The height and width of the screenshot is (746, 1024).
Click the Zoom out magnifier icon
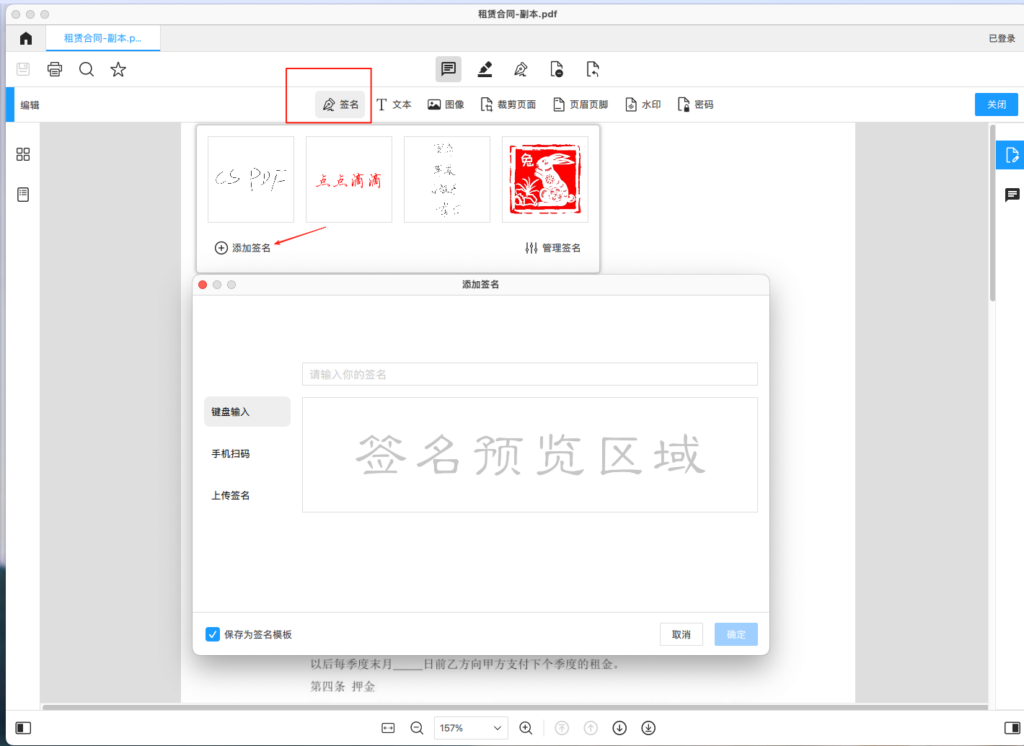(417, 728)
